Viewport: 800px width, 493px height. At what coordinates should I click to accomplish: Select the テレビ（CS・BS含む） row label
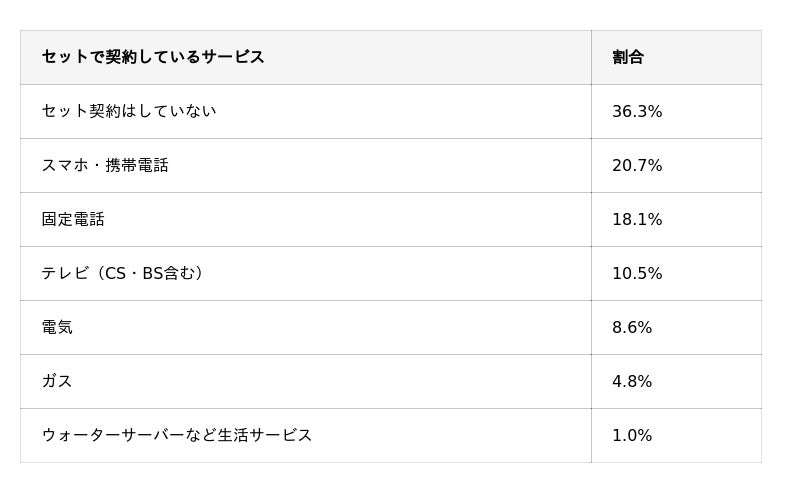[x=122, y=274]
